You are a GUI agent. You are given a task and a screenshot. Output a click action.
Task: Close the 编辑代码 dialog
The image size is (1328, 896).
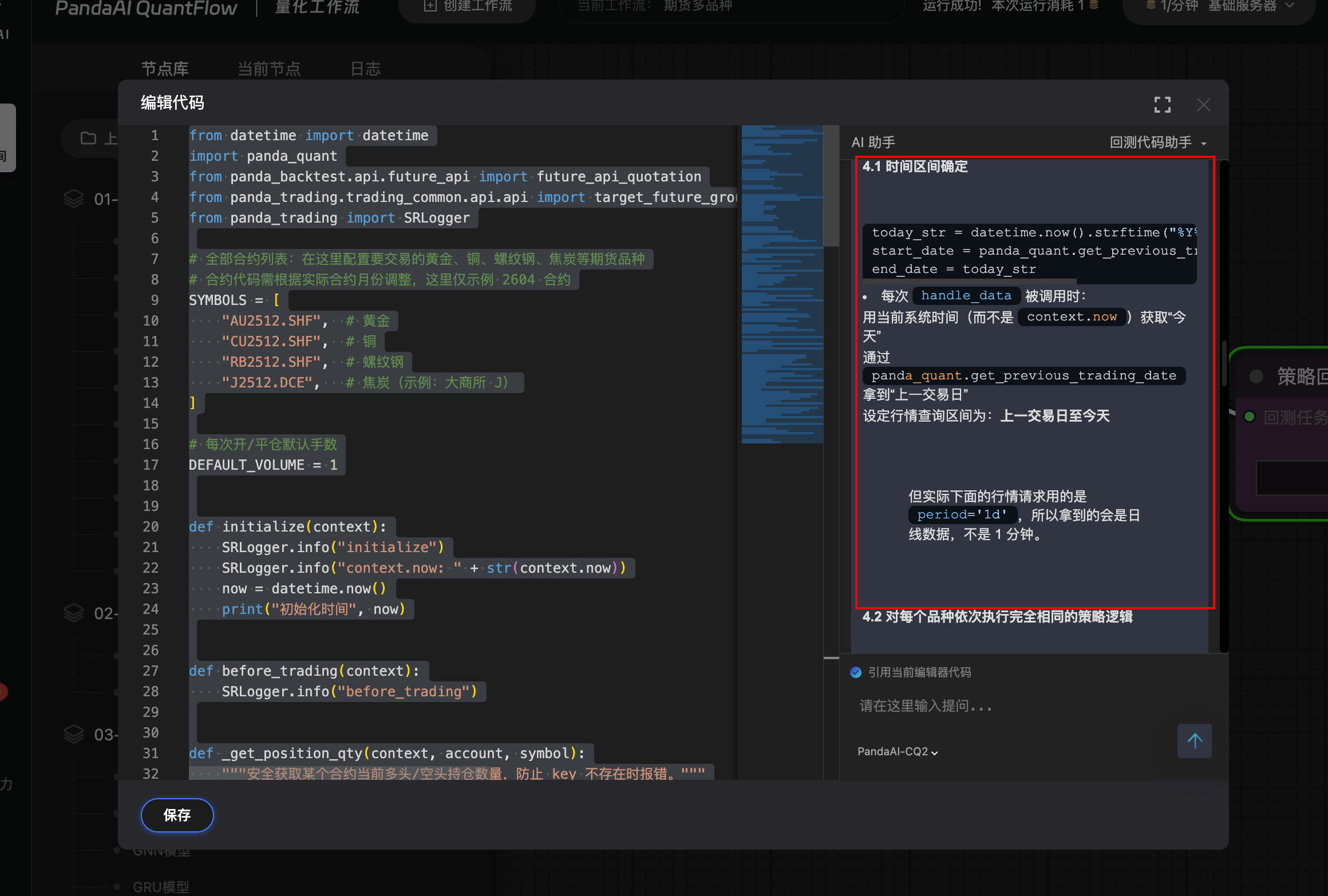[x=1203, y=105]
